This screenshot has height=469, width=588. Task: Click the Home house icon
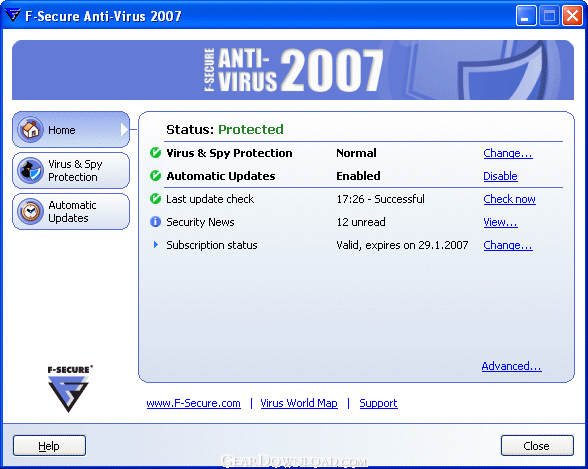[x=30, y=130]
